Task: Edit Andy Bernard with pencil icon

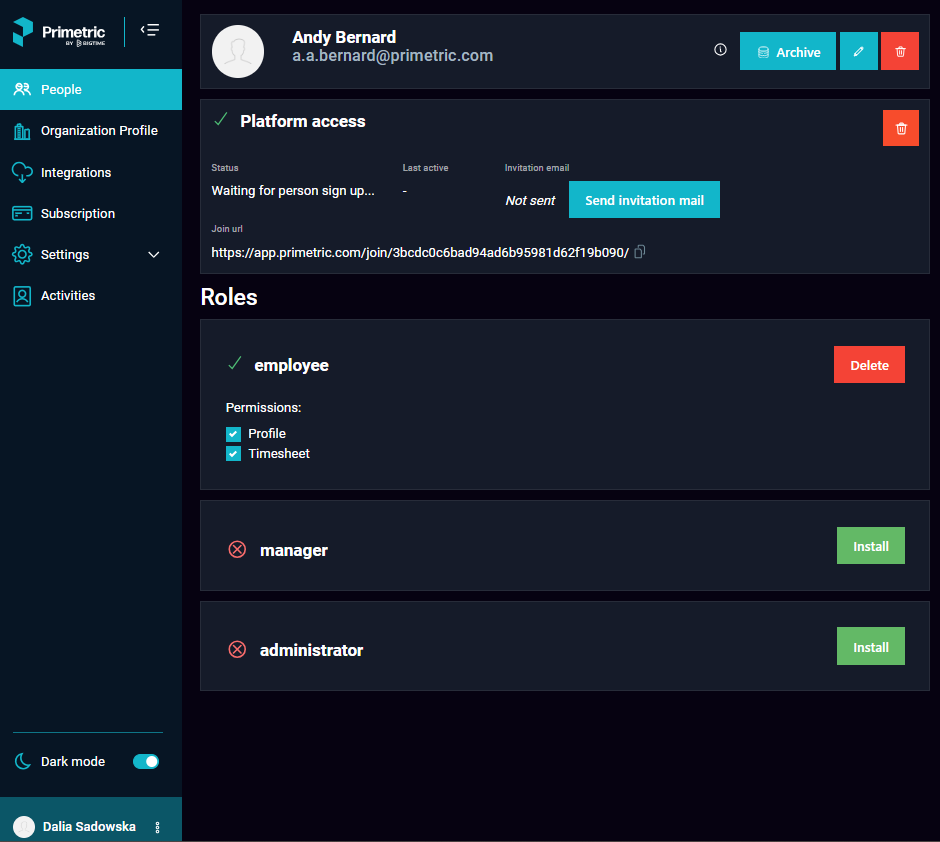Action: (858, 52)
